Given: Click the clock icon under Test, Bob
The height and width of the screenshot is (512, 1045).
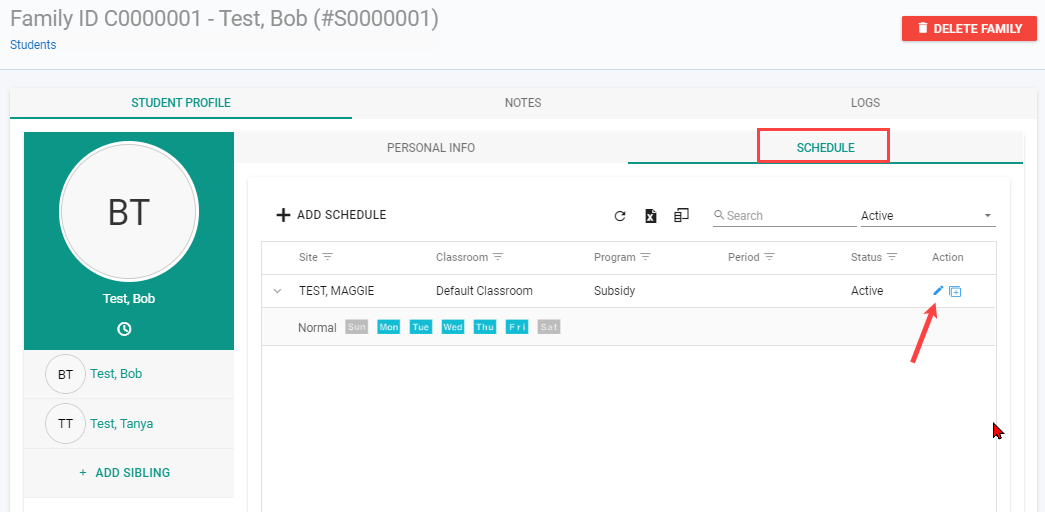Looking at the screenshot, I should 124,329.
